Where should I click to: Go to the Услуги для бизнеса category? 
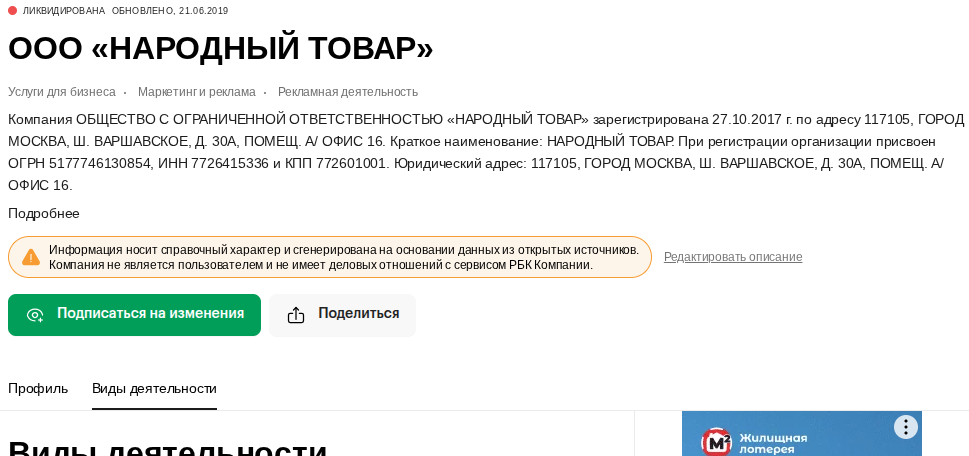pyautogui.click(x=62, y=91)
